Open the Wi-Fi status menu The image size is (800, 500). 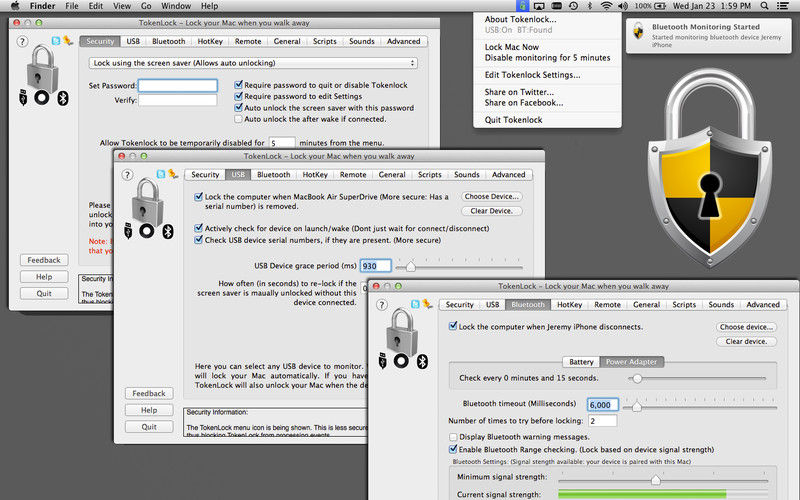(x=606, y=6)
